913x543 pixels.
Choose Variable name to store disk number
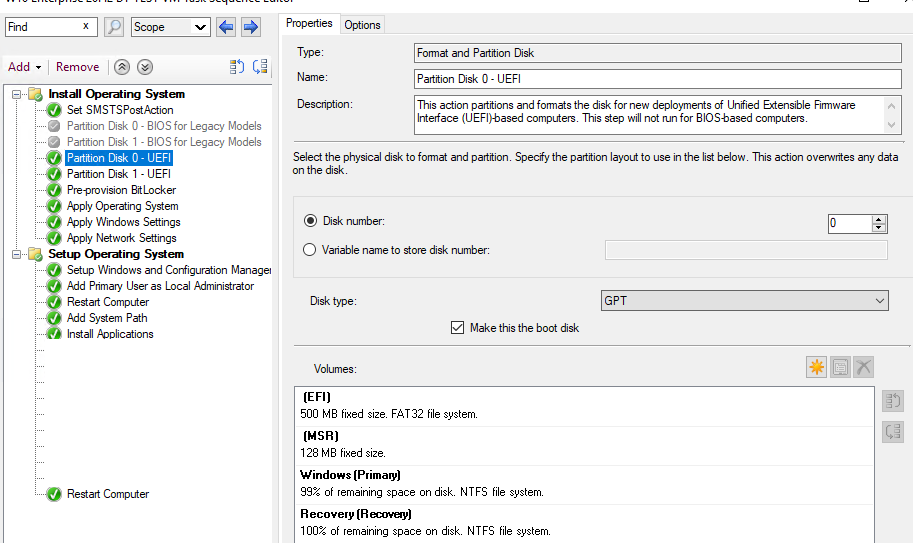click(x=309, y=250)
